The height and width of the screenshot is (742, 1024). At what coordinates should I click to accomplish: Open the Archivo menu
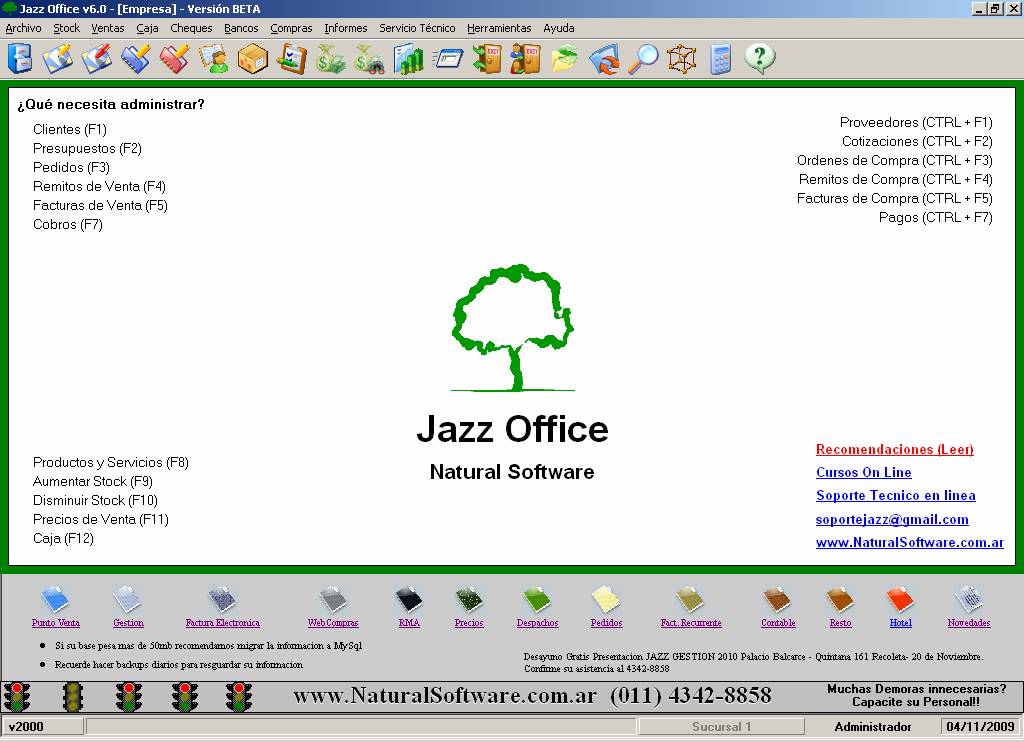click(24, 28)
